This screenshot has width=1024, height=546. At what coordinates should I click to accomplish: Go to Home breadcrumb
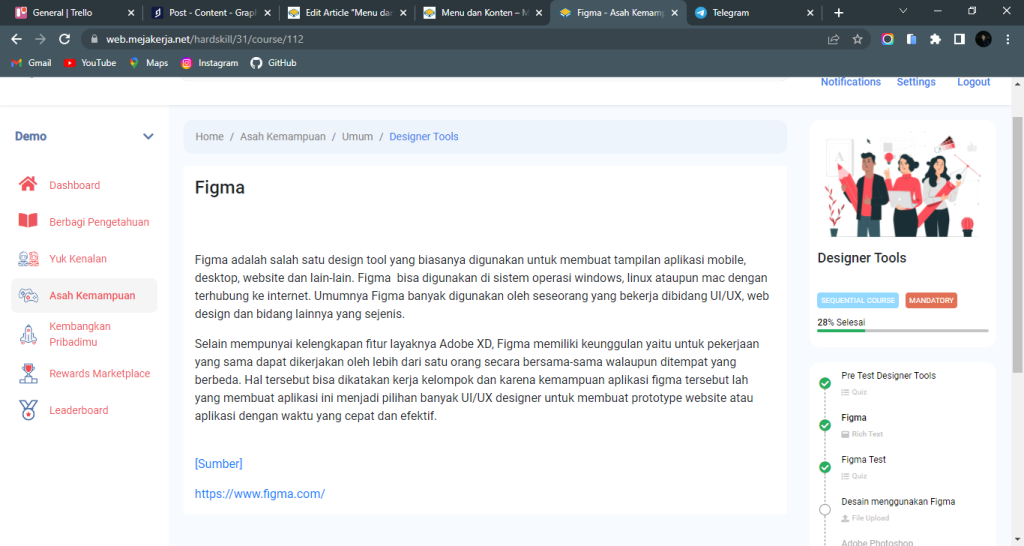(210, 136)
